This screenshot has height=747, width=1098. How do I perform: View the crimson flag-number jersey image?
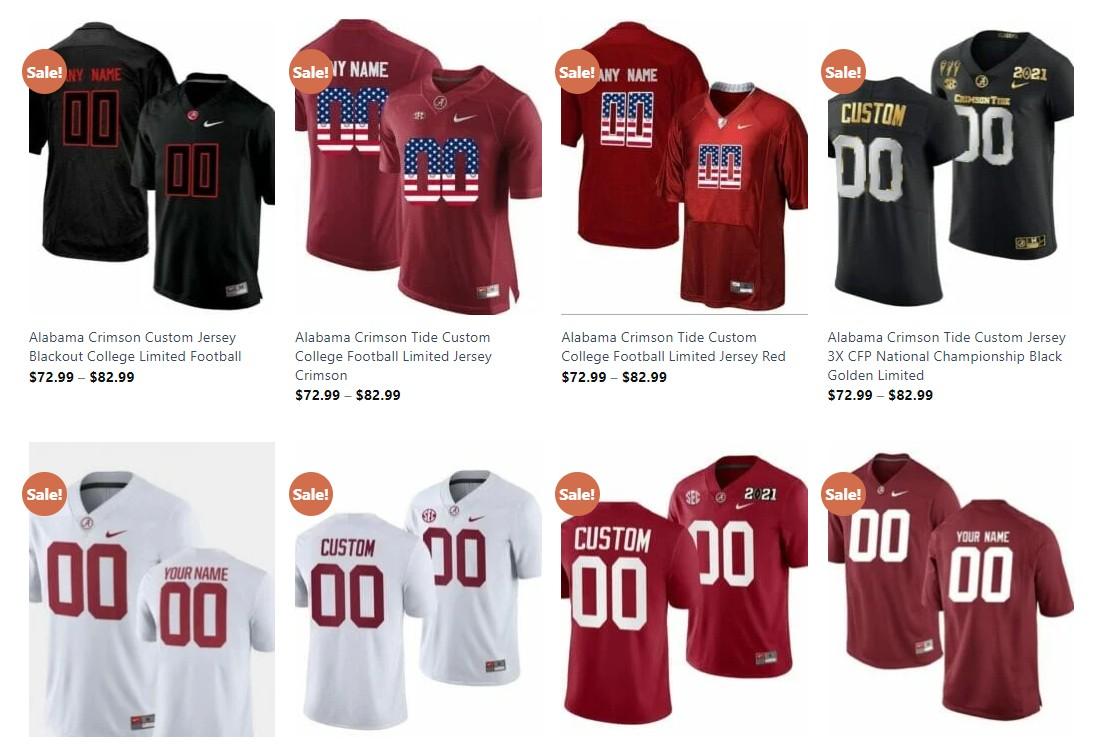(418, 167)
